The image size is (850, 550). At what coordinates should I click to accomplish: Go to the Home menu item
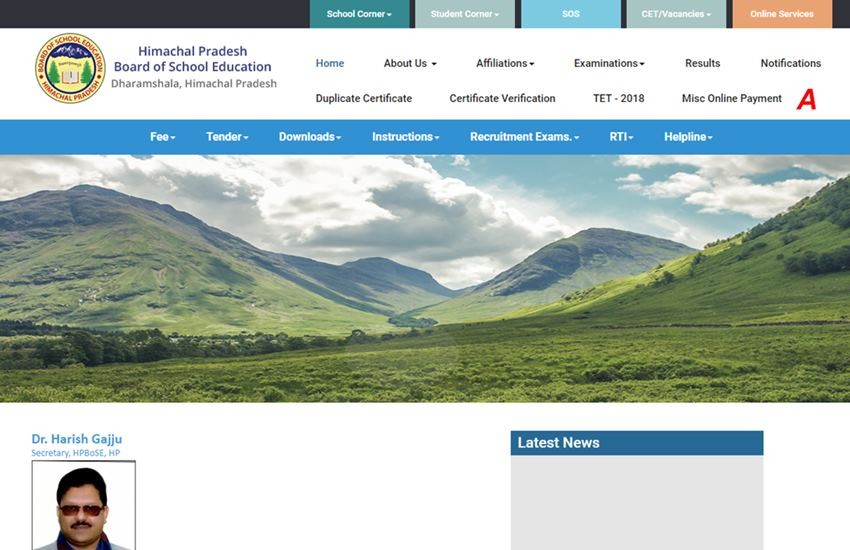[330, 63]
